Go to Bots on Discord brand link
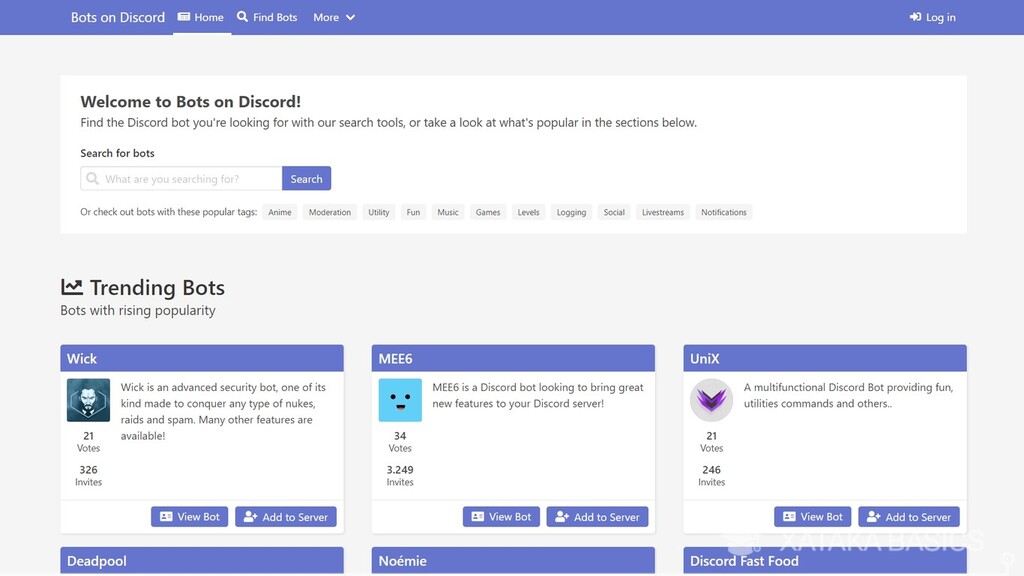This screenshot has width=1024, height=576. tap(118, 17)
